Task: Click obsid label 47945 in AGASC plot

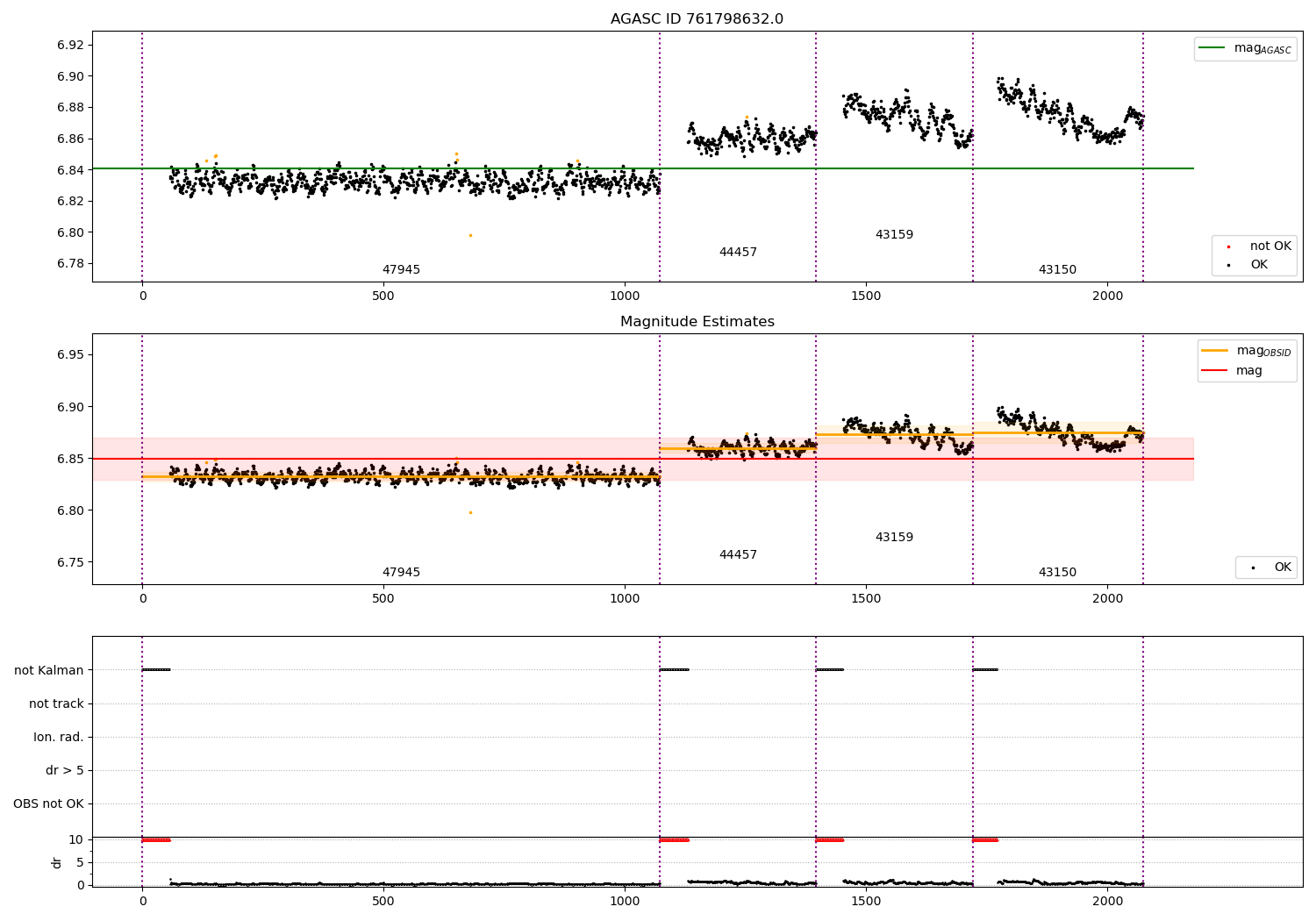Action: point(401,270)
